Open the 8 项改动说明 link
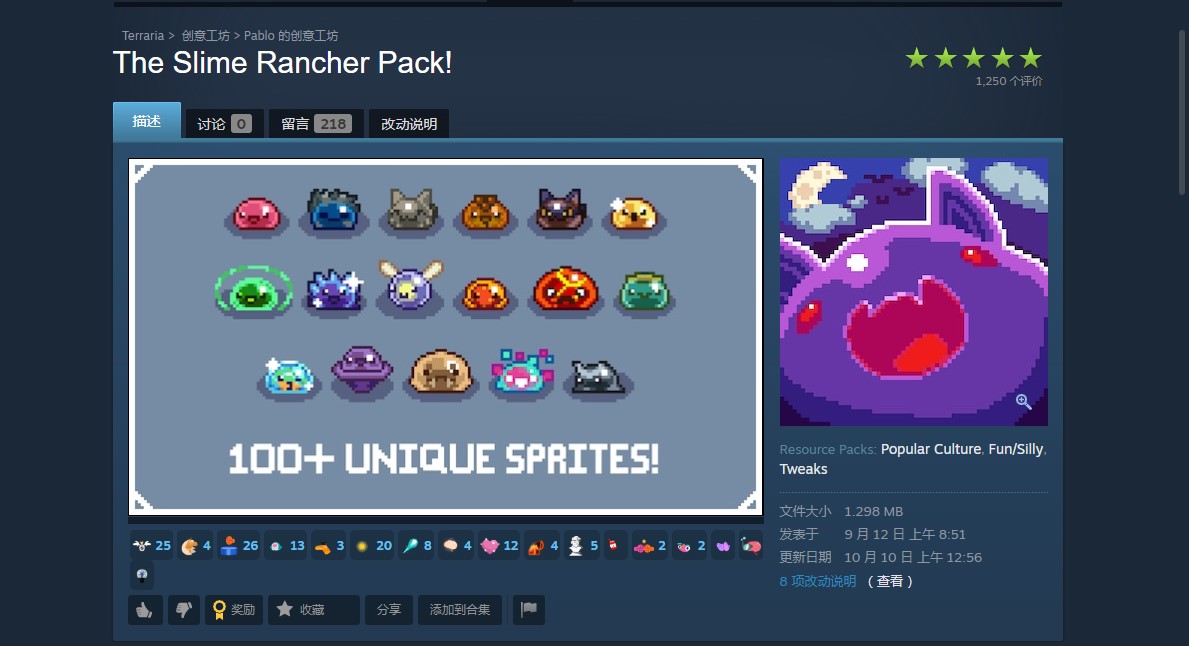 (x=817, y=582)
